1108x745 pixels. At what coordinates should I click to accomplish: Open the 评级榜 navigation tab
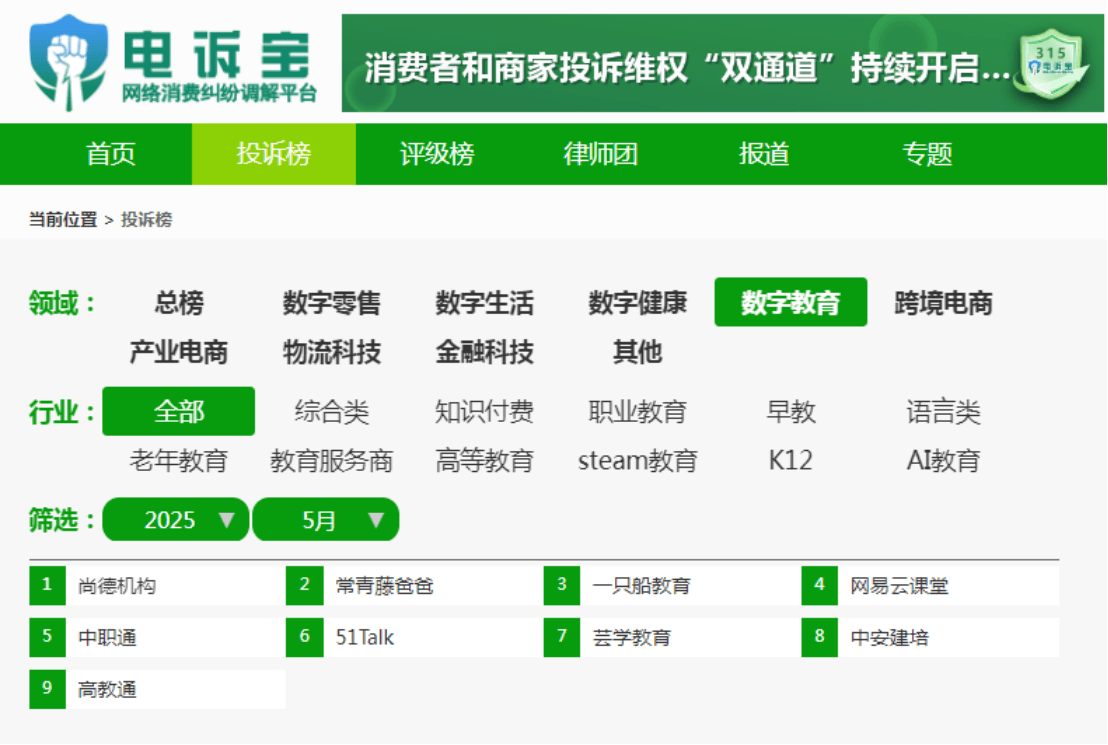(437, 154)
